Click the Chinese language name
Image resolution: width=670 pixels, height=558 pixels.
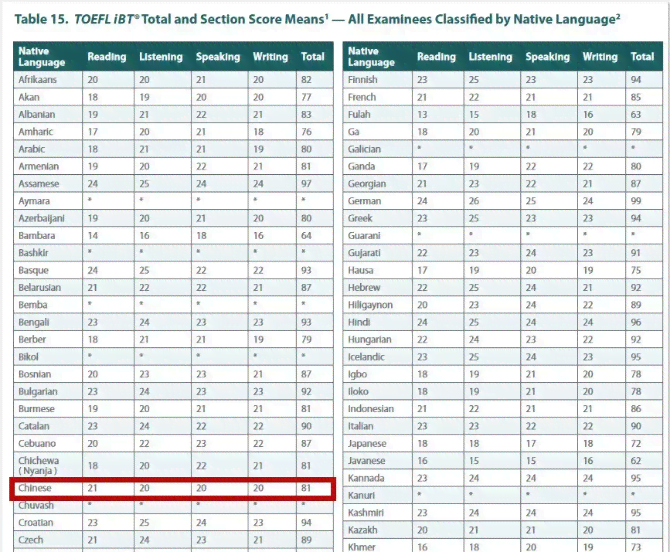click(35, 488)
